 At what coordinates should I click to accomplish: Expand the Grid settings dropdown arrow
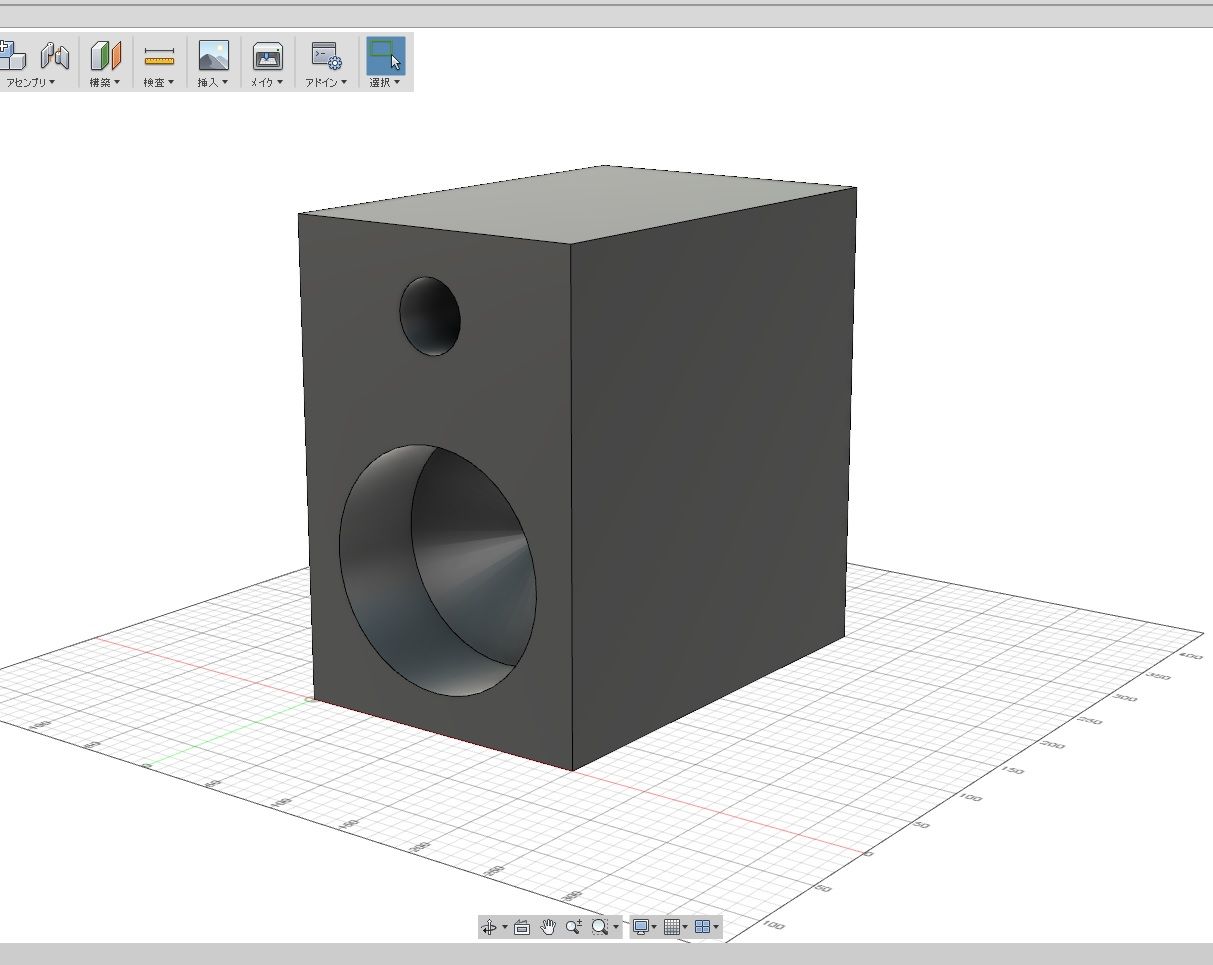click(x=685, y=928)
